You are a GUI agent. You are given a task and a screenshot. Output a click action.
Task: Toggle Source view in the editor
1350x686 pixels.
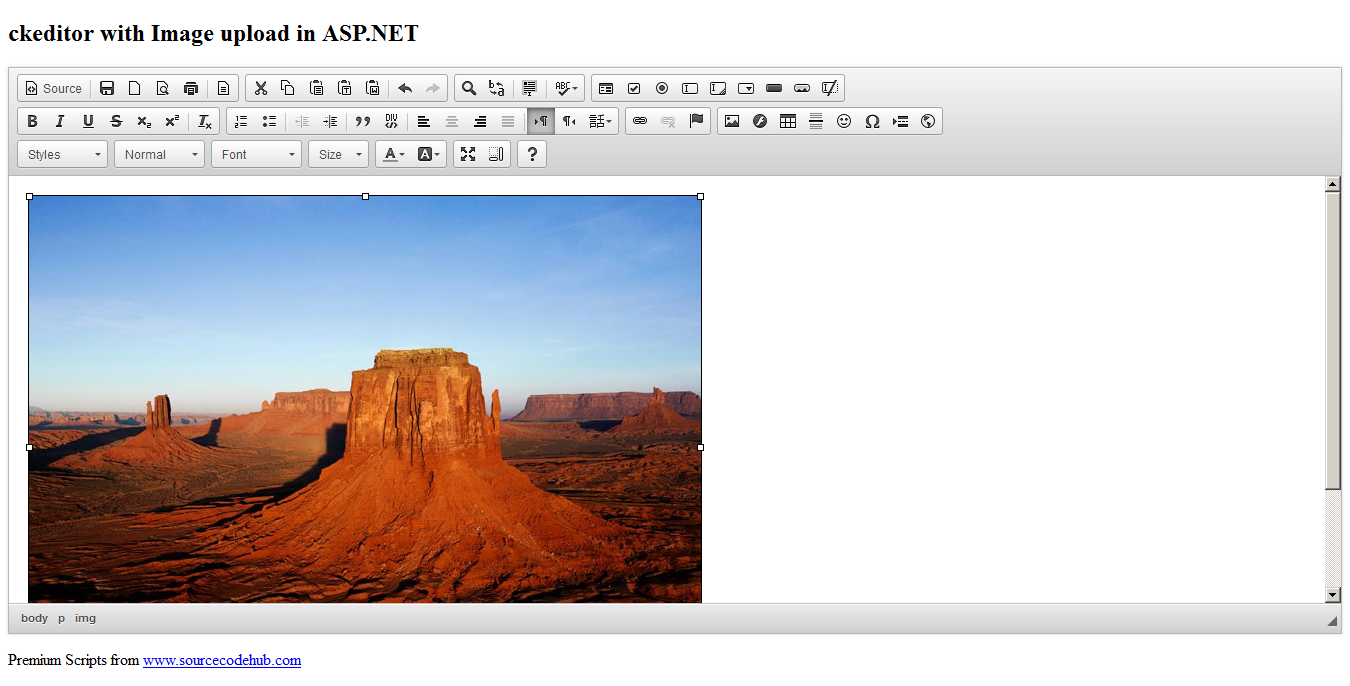[x=54, y=88]
